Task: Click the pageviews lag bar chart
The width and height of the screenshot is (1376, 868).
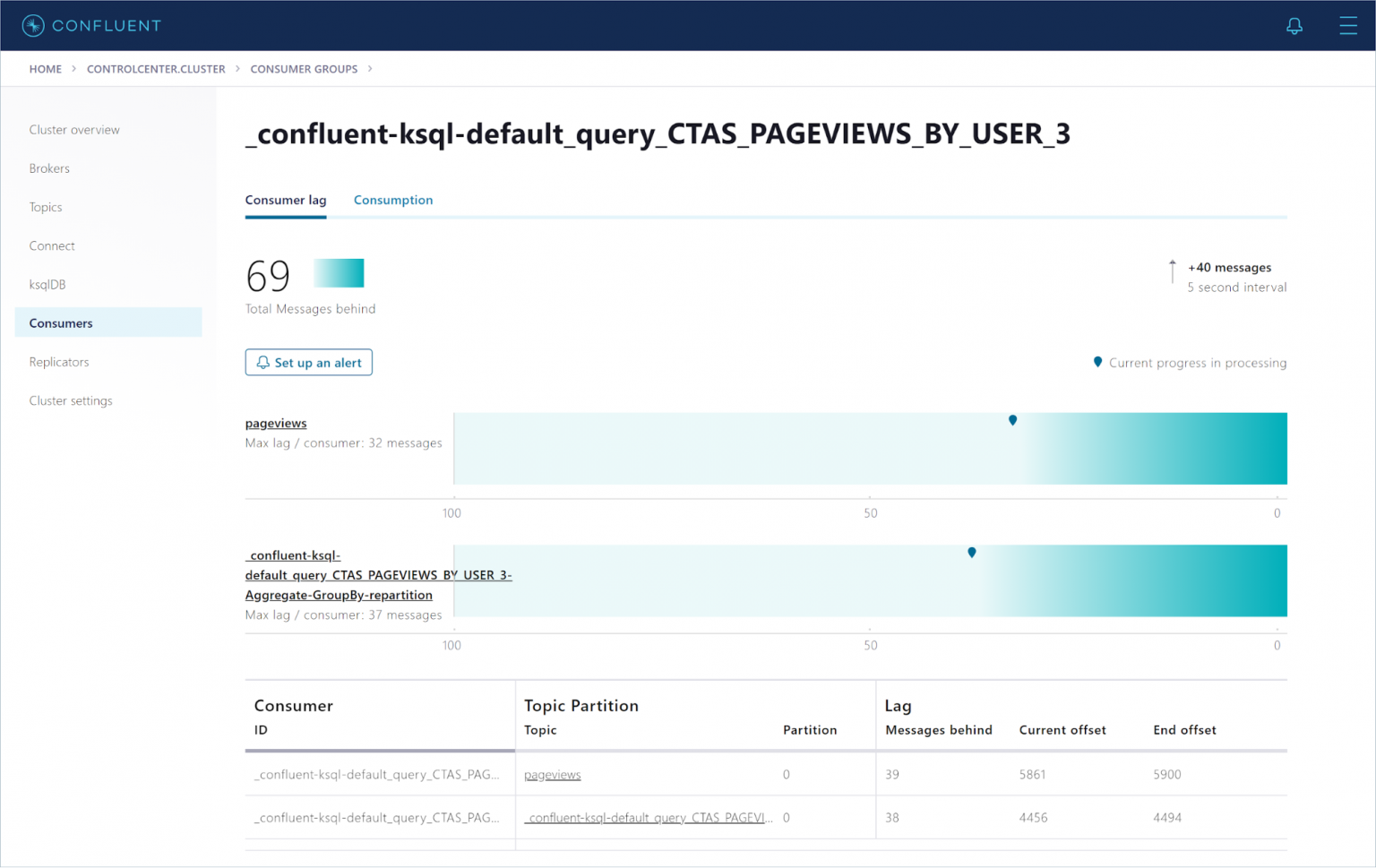Action: [869, 449]
